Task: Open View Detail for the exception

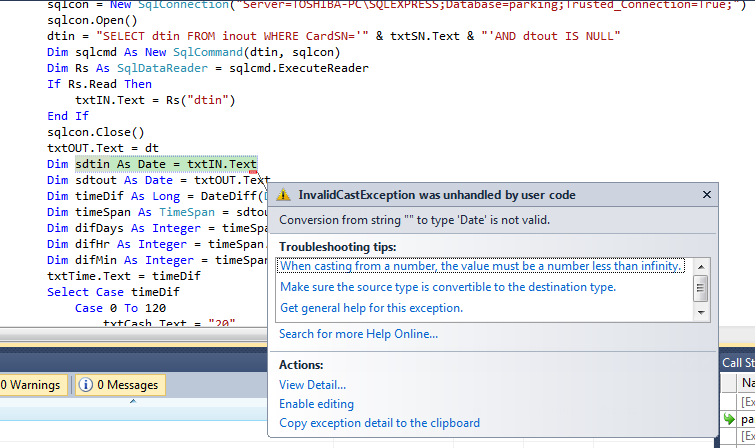Action: point(312,385)
